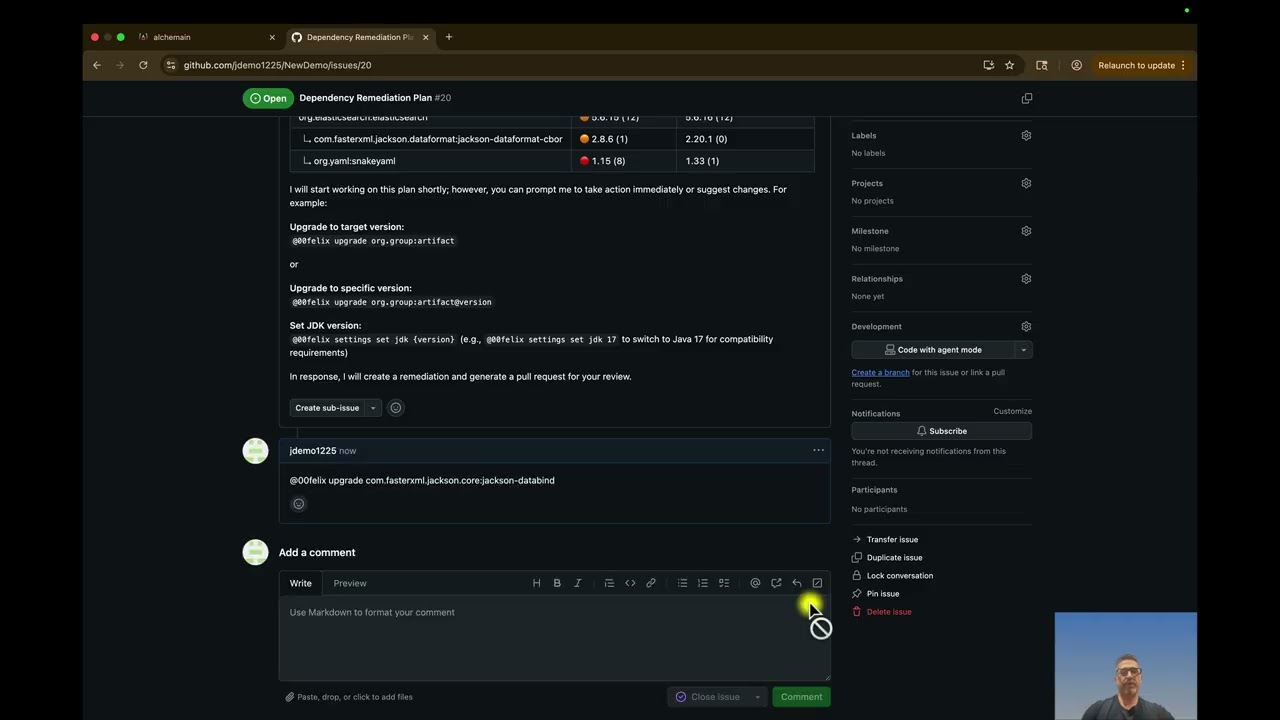1280x720 pixels.
Task: Reload the page in browser toolbar
Action: coord(143,65)
